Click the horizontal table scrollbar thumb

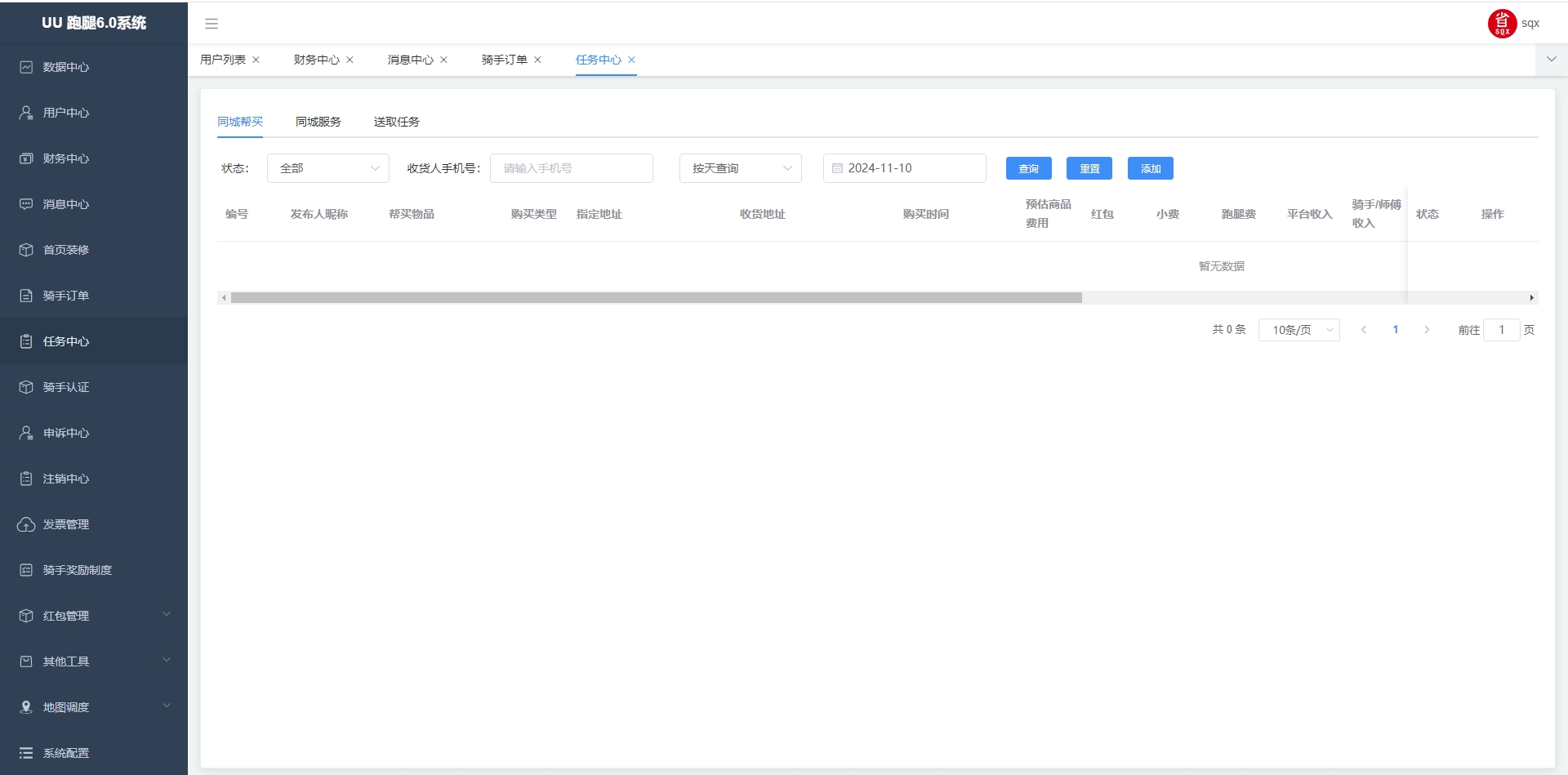pyautogui.click(x=657, y=298)
